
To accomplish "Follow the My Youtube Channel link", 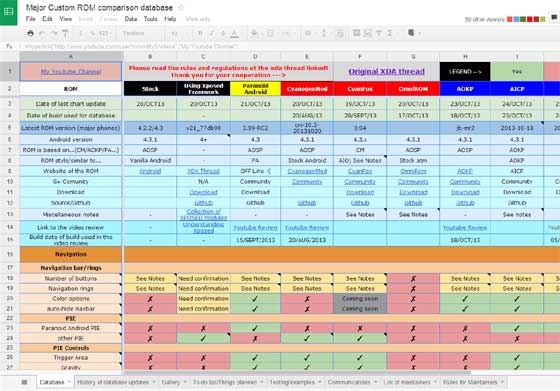I will [x=71, y=71].
